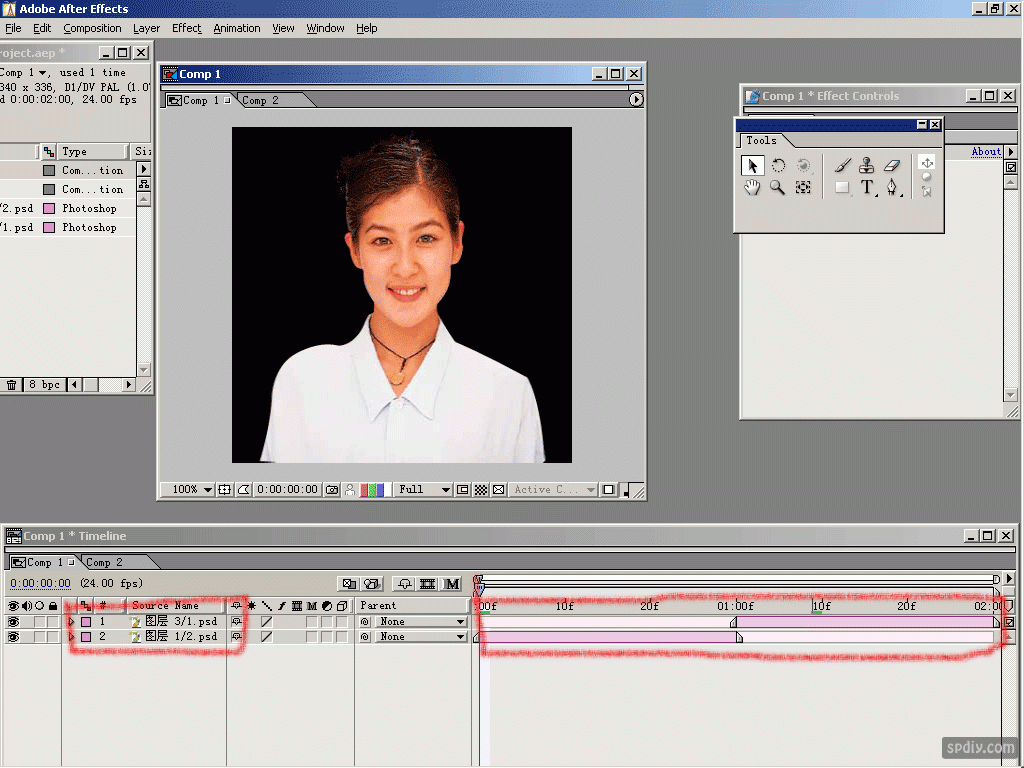The image size is (1024, 768).
Task: Open the Full resolution dropdown
Action: tap(424, 490)
